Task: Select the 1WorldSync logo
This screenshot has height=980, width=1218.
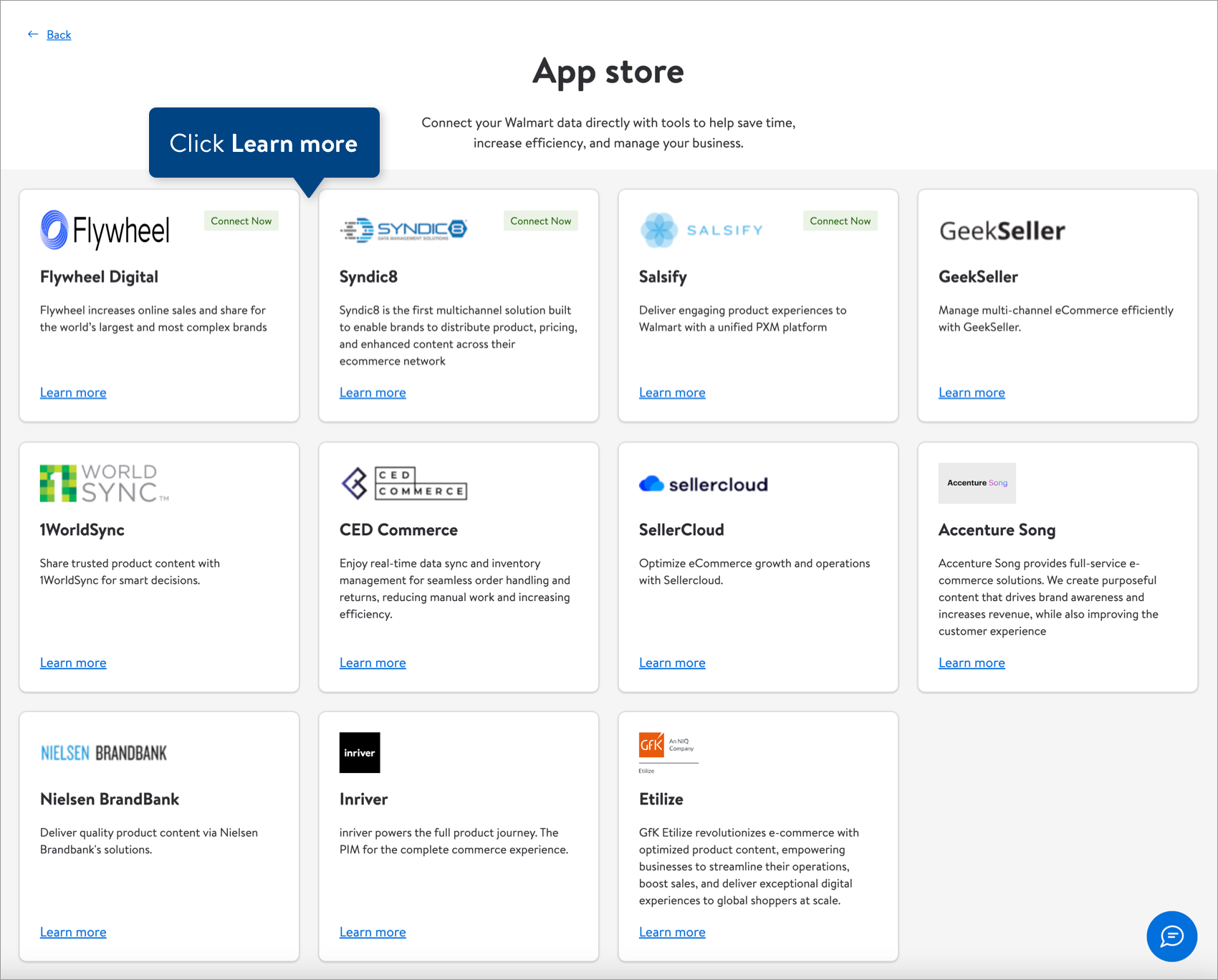Action: [102, 481]
